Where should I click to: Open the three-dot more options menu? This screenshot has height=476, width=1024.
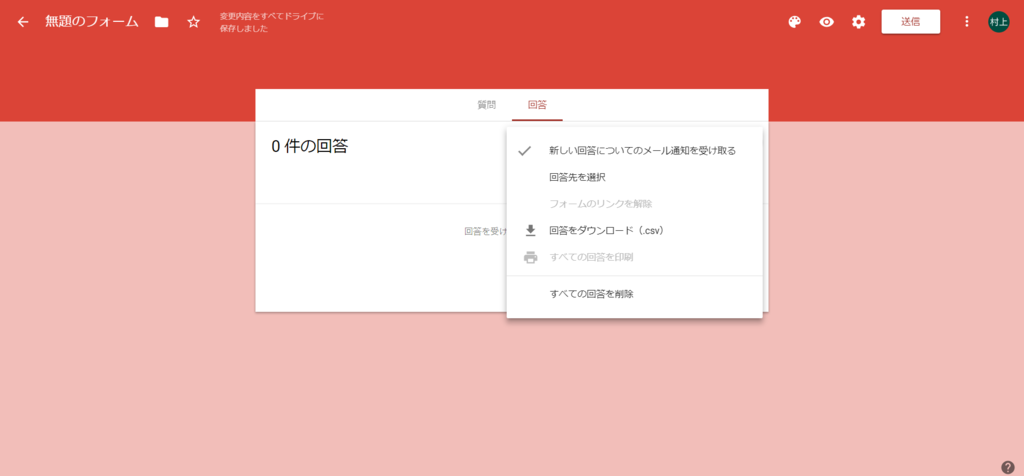tap(967, 22)
